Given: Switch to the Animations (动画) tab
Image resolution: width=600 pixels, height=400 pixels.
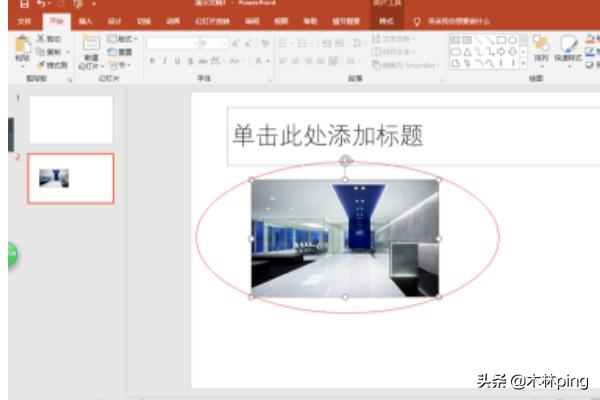Looking at the screenshot, I should click(x=173, y=21).
